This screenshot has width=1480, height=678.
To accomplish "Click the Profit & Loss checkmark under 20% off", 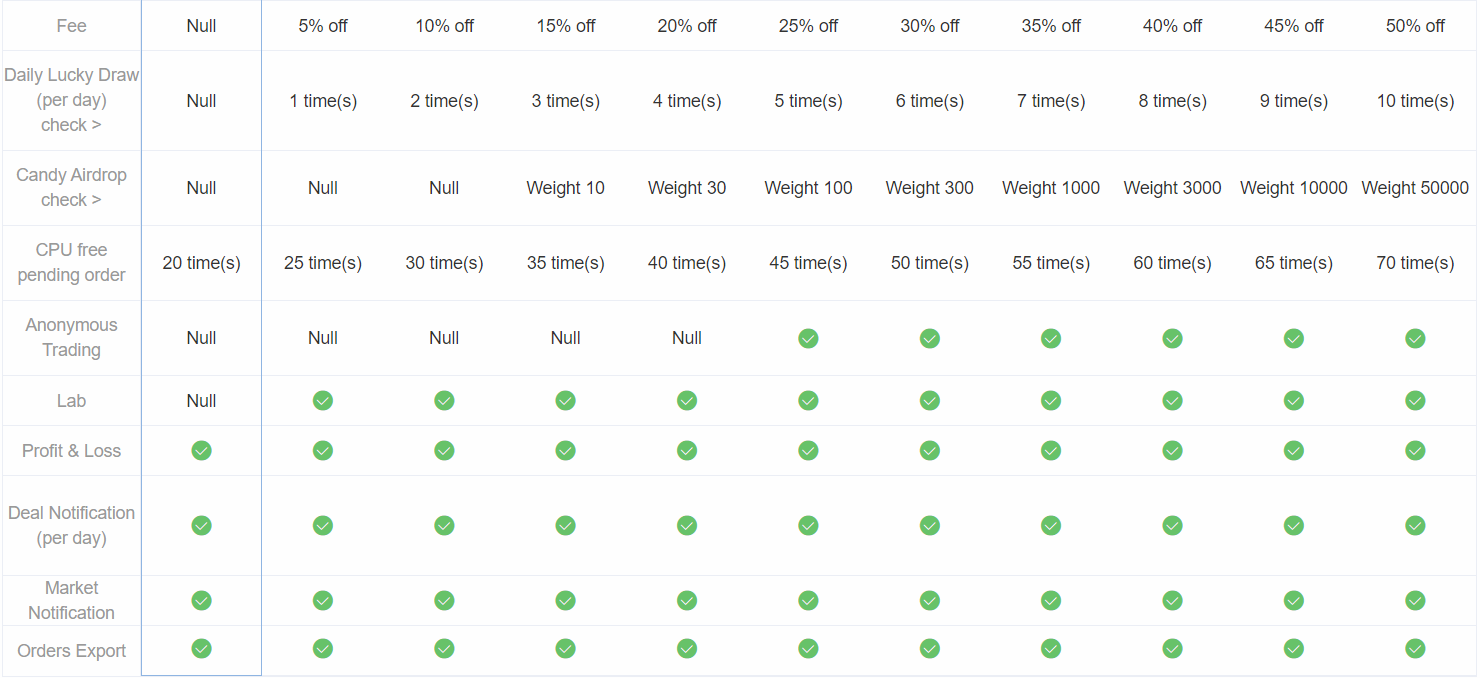I will point(687,450).
